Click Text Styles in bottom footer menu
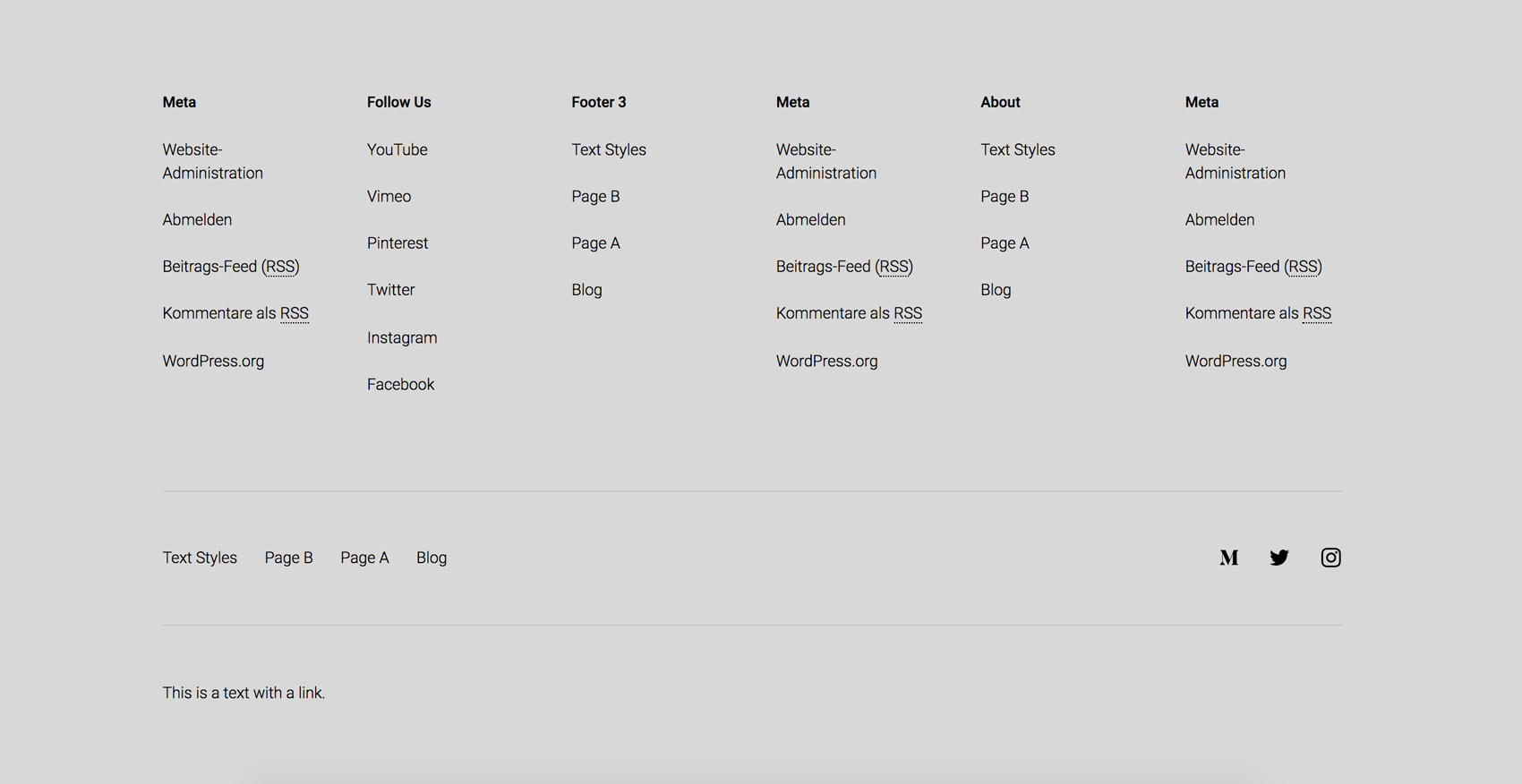Viewport: 1522px width, 784px height. 200,558
